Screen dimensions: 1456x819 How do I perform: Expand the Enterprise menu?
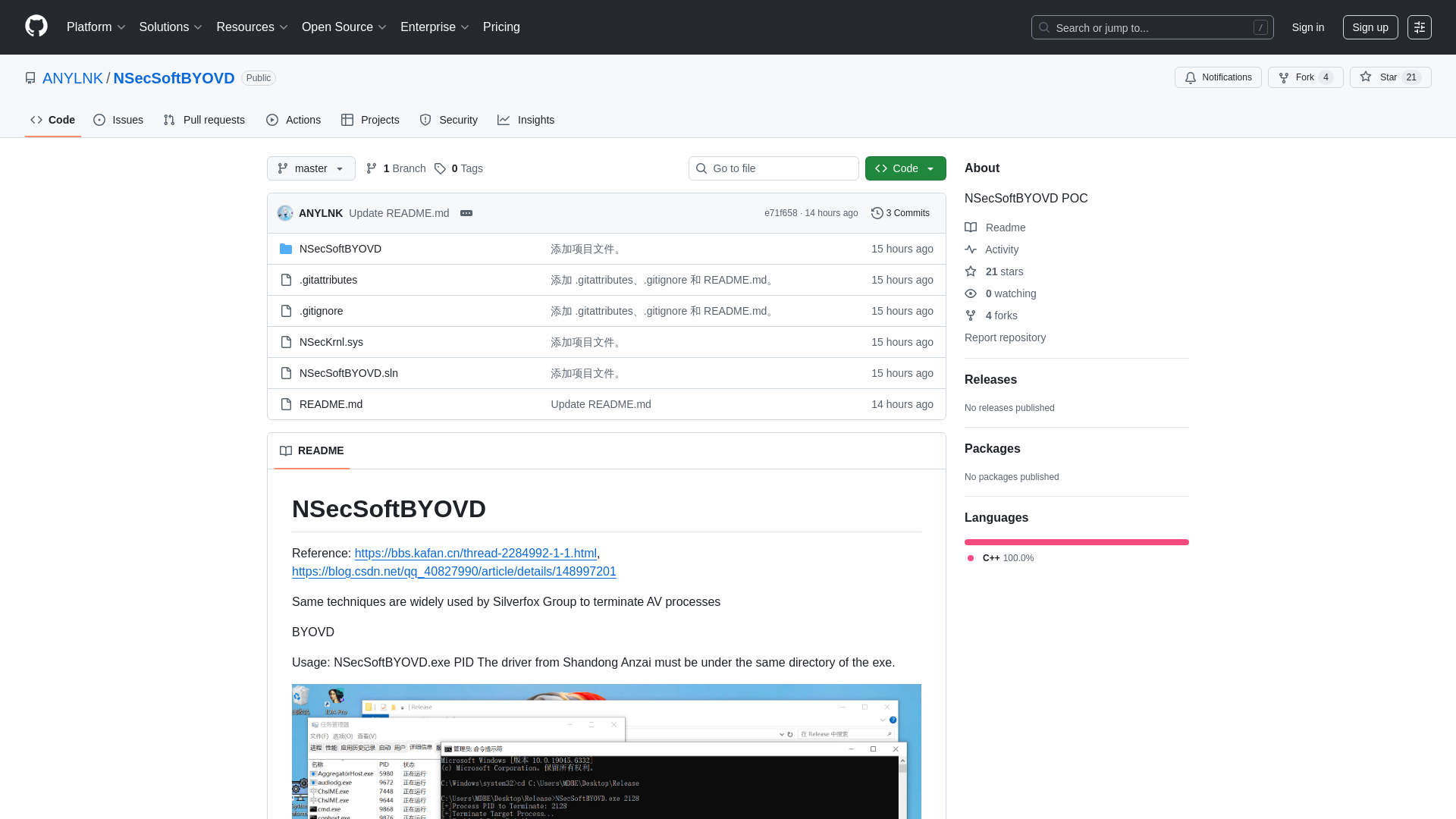435,27
